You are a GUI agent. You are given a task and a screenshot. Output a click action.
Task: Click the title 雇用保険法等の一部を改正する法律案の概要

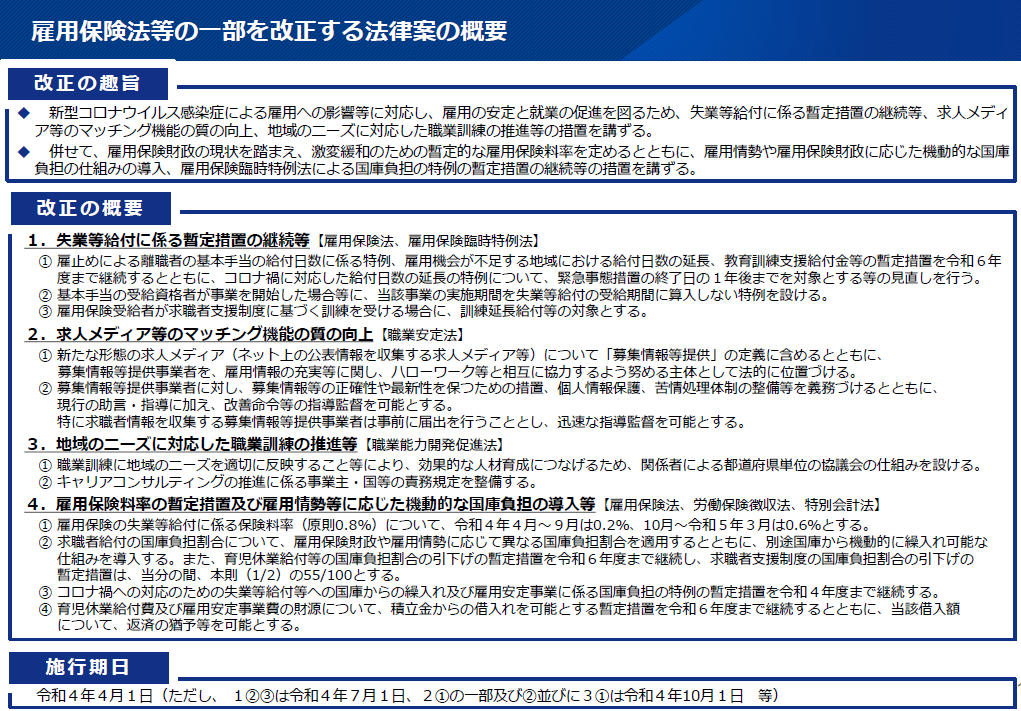pos(269,31)
